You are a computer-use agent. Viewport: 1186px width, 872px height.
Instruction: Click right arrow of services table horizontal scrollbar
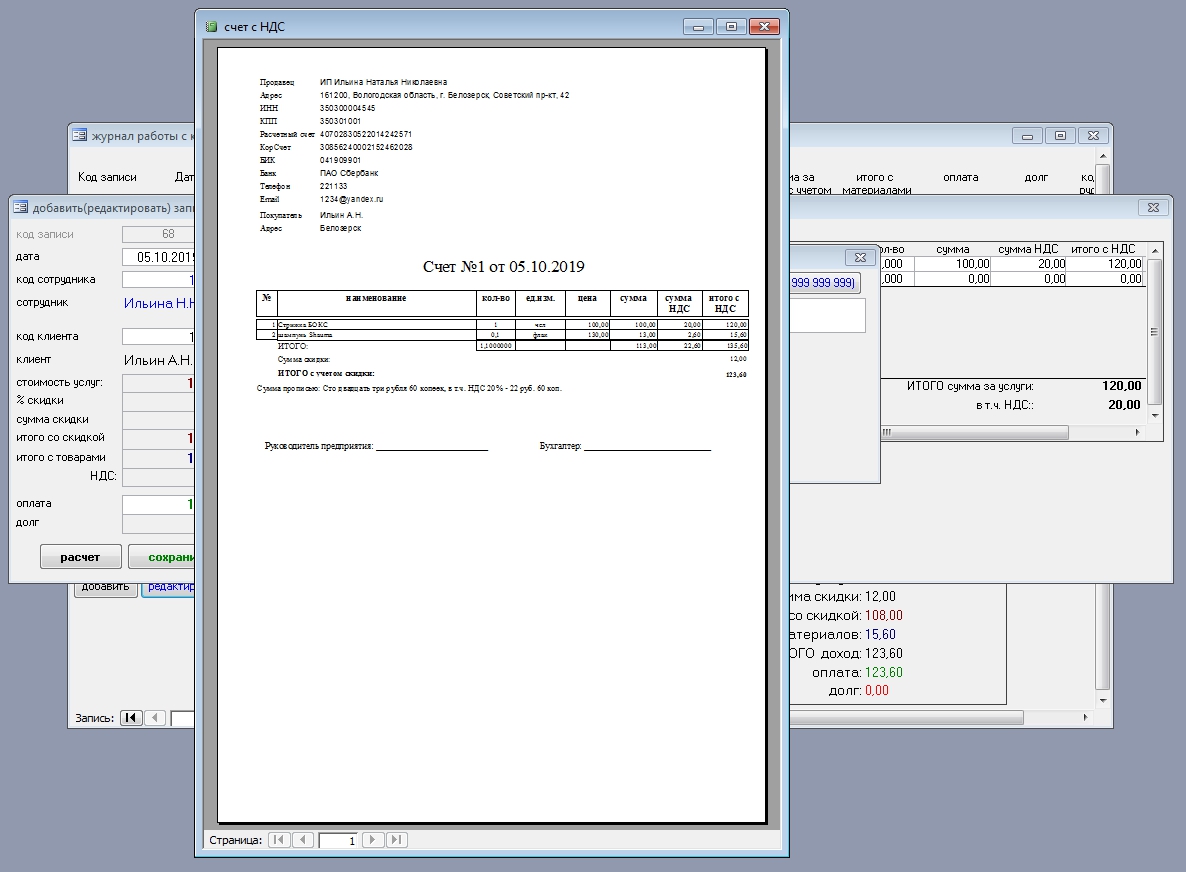pos(1137,433)
